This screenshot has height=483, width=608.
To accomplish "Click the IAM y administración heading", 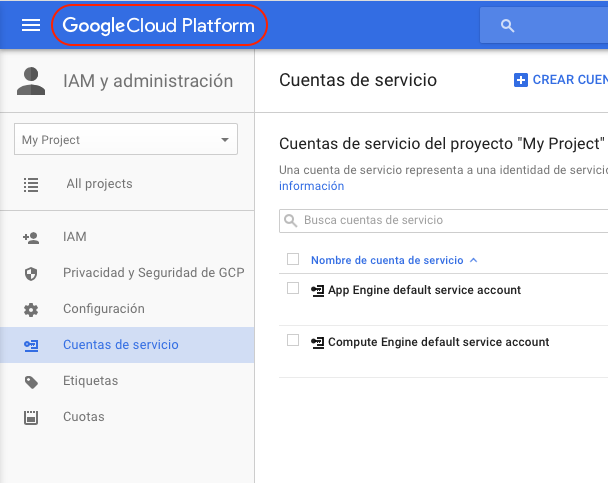I will 148,81.
